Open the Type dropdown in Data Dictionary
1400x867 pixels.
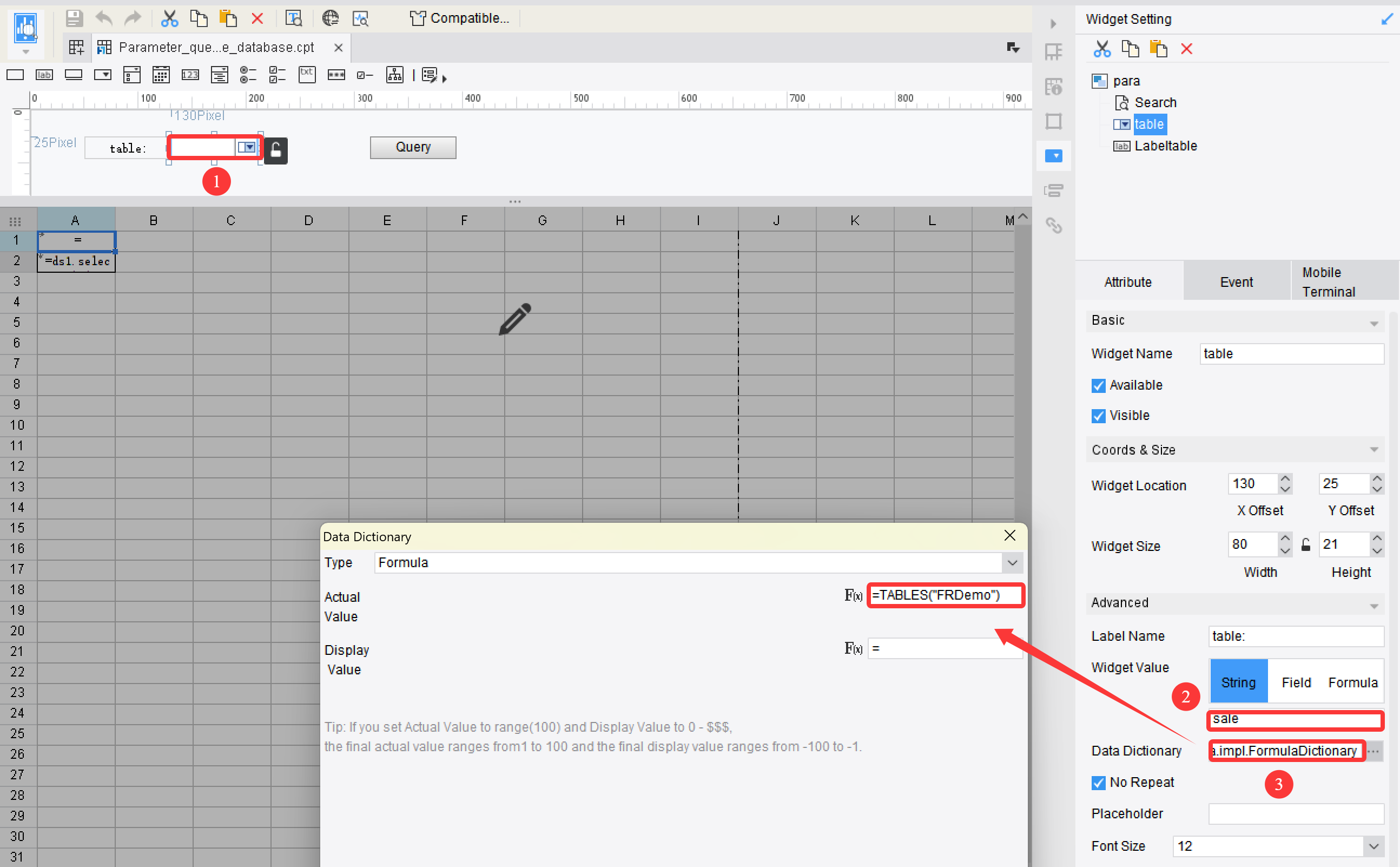[1012, 562]
